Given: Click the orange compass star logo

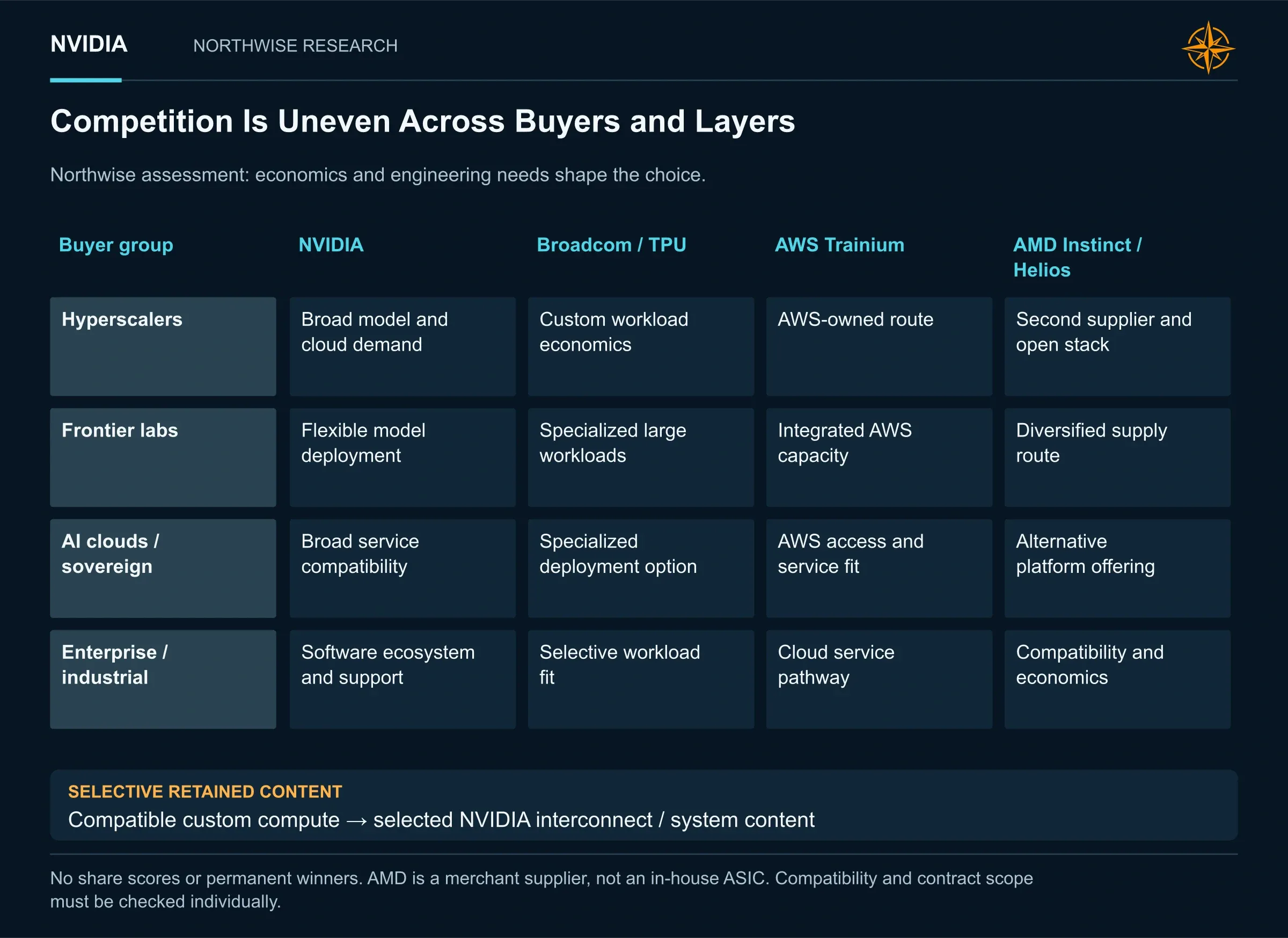Looking at the screenshot, I should (x=1209, y=48).
